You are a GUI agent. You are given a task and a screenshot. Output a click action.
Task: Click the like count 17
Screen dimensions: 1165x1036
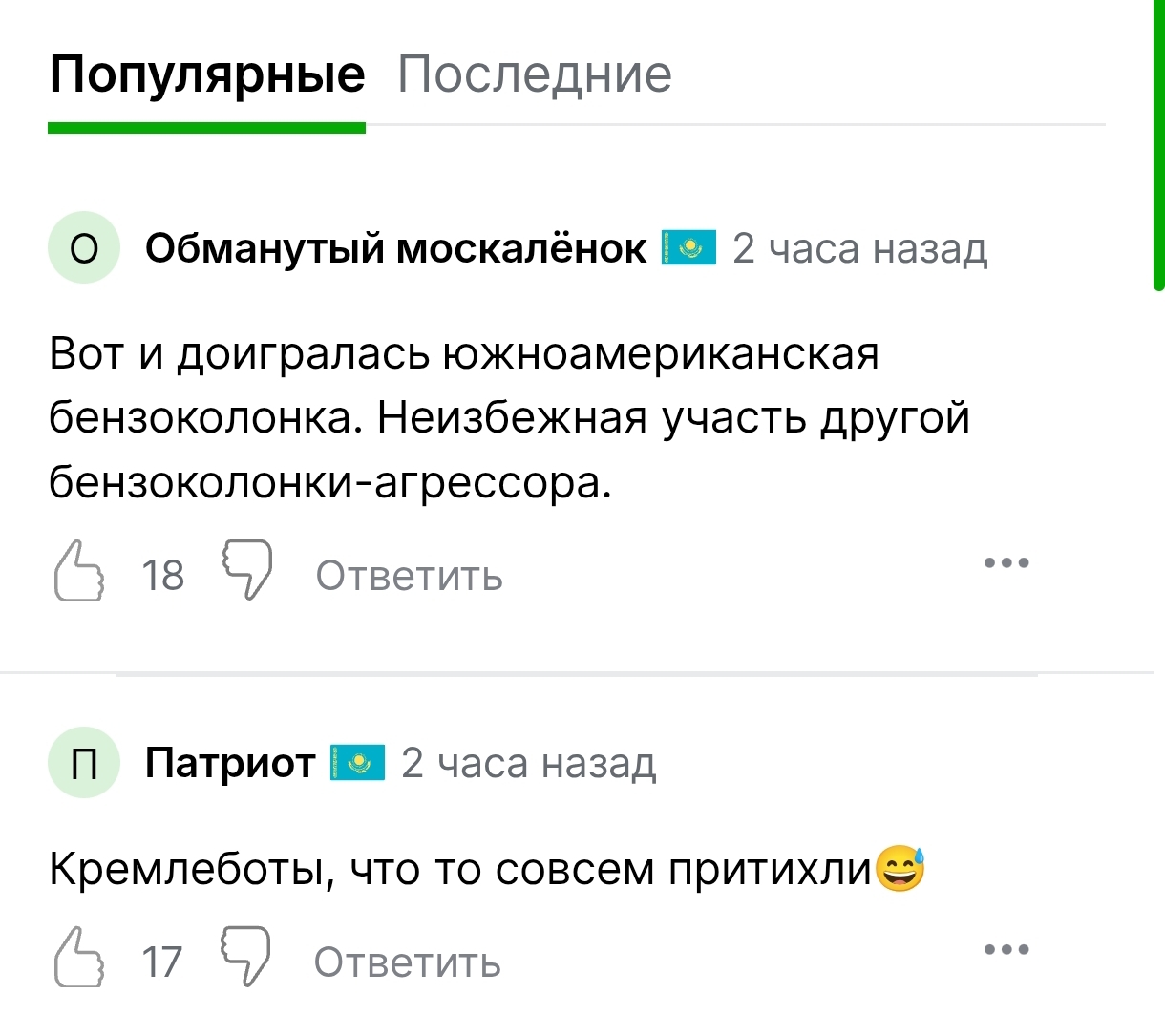click(x=161, y=962)
